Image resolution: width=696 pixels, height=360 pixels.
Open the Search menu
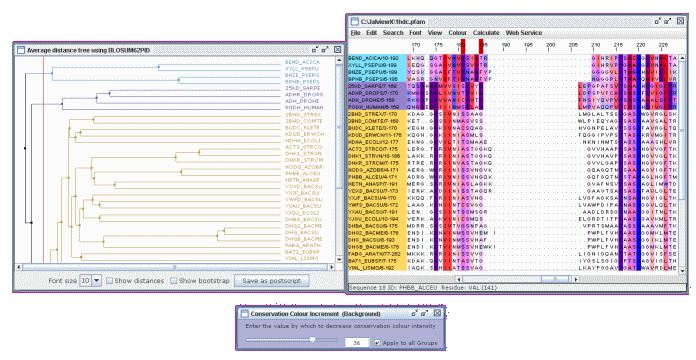(x=393, y=33)
